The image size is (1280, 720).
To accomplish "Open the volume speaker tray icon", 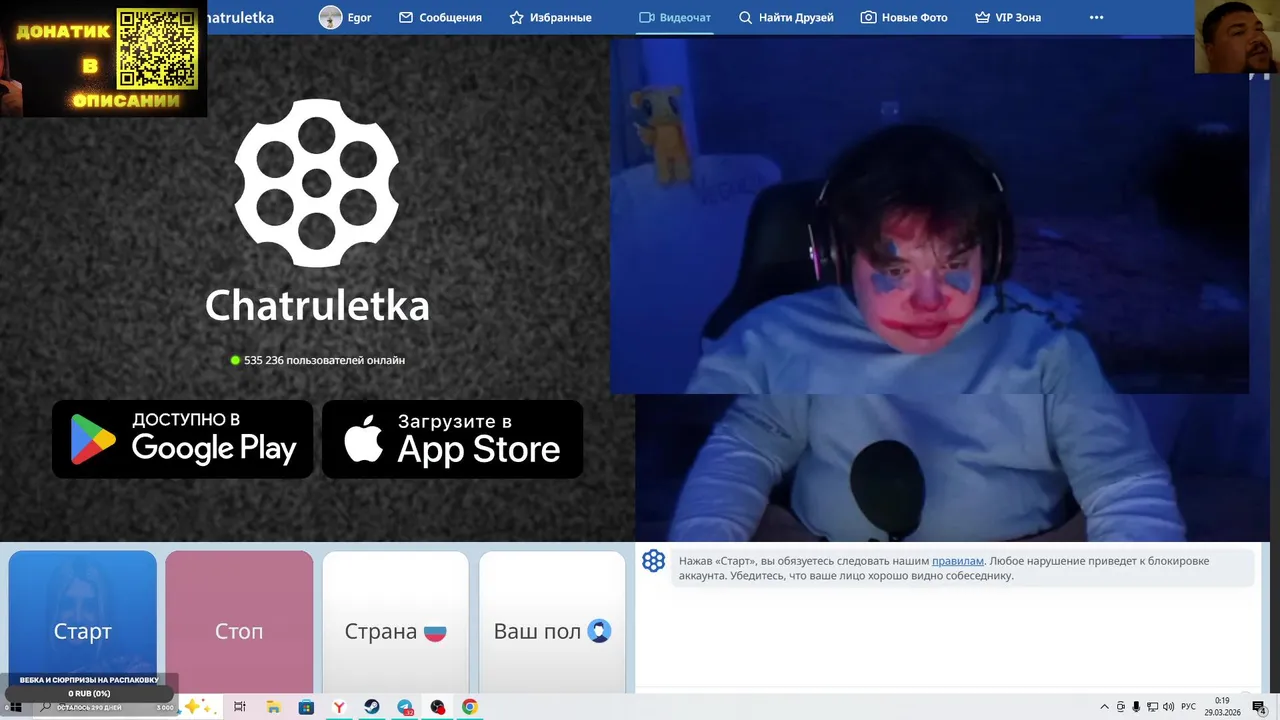I will point(1169,707).
